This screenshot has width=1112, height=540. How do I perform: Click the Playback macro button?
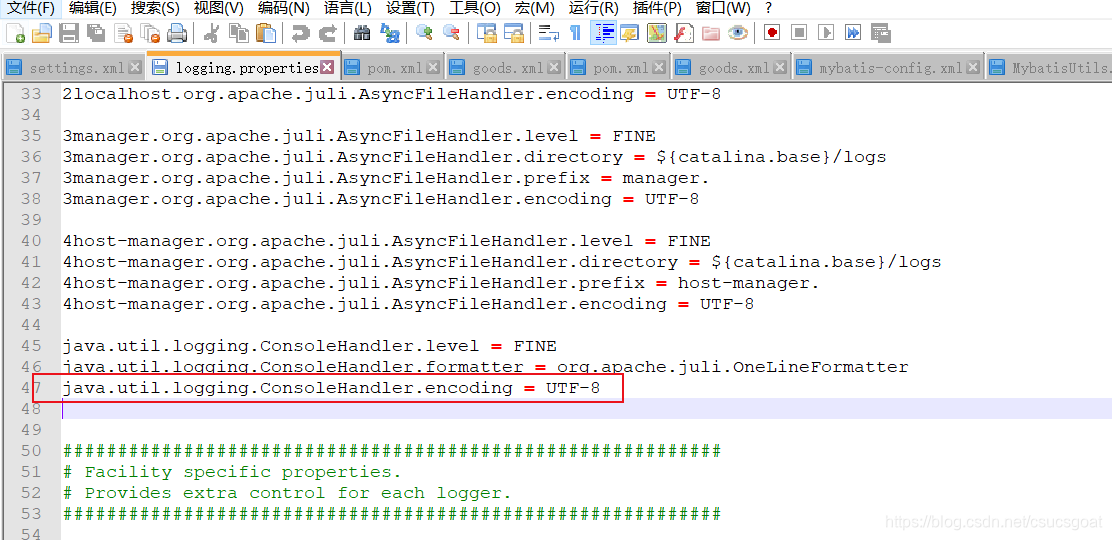[x=826, y=33]
